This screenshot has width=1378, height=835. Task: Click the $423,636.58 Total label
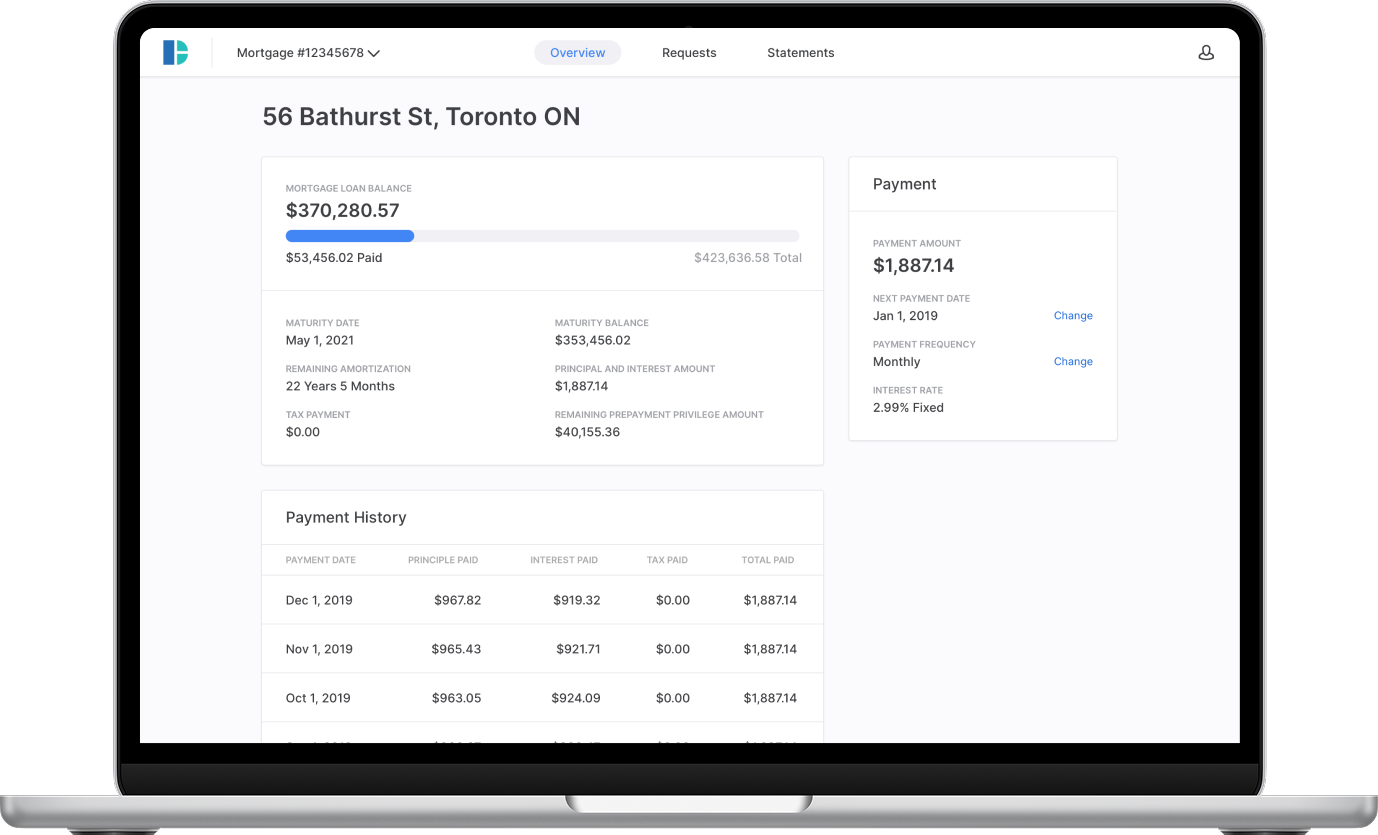tap(748, 258)
